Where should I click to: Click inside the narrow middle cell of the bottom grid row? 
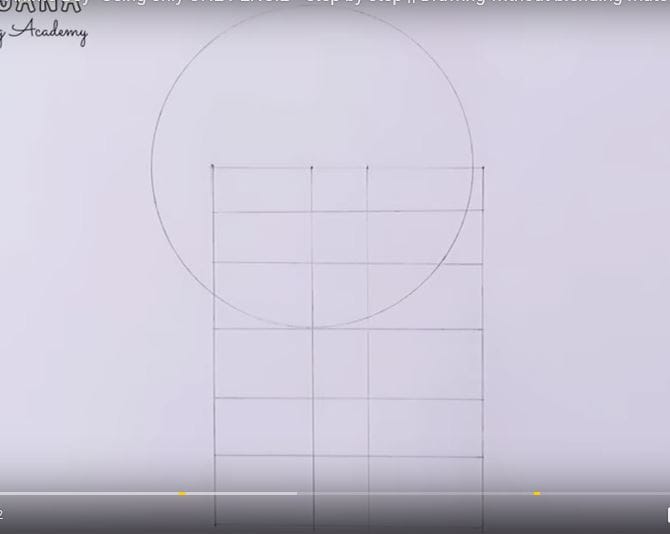click(341, 493)
